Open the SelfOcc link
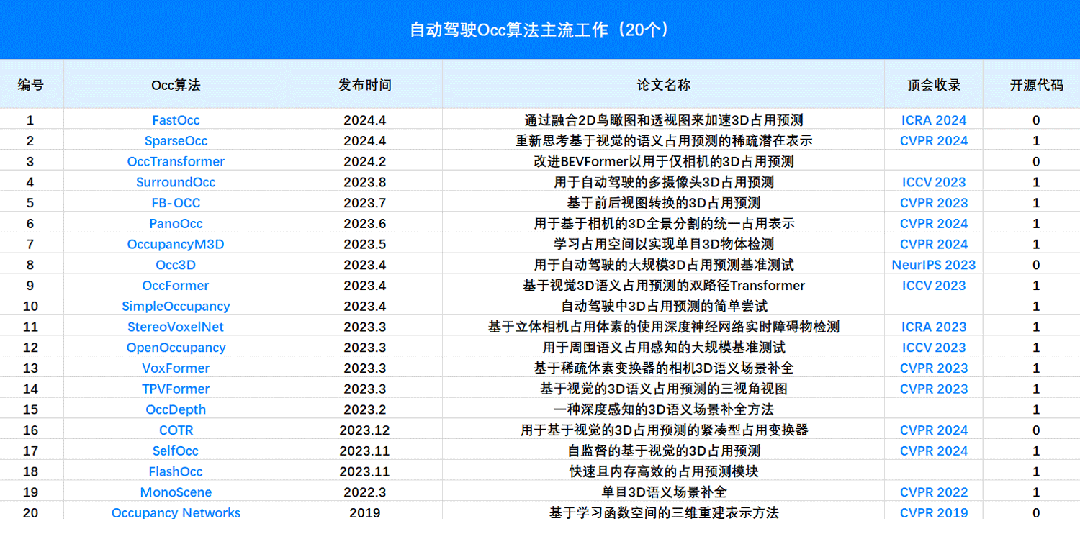This screenshot has height=534, width=1080. pyautogui.click(x=176, y=451)
